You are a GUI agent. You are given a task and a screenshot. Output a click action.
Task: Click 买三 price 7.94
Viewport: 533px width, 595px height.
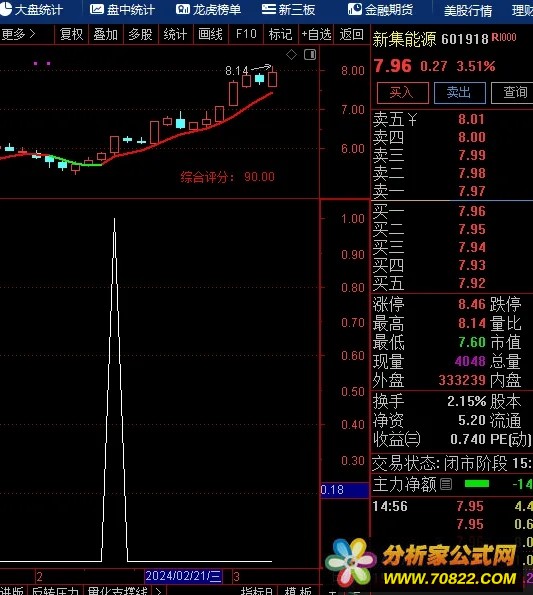[472, 247]
